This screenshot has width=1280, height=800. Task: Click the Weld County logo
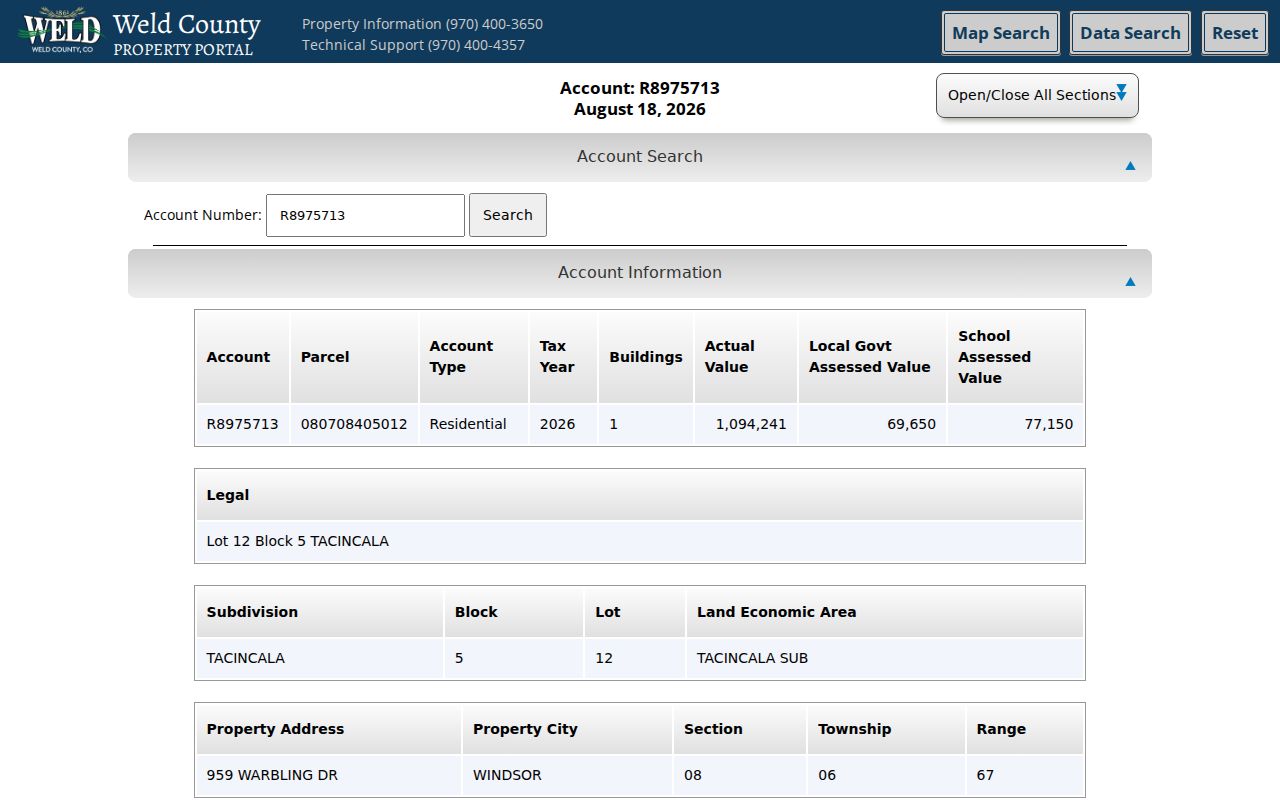coord(60,31)
